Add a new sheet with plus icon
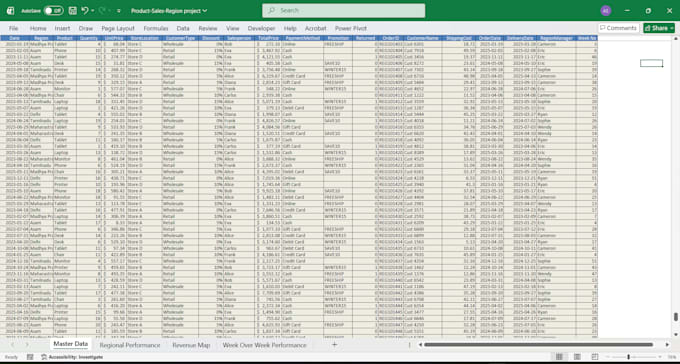Screen dimensions: 680x364 tap(334, 345)
